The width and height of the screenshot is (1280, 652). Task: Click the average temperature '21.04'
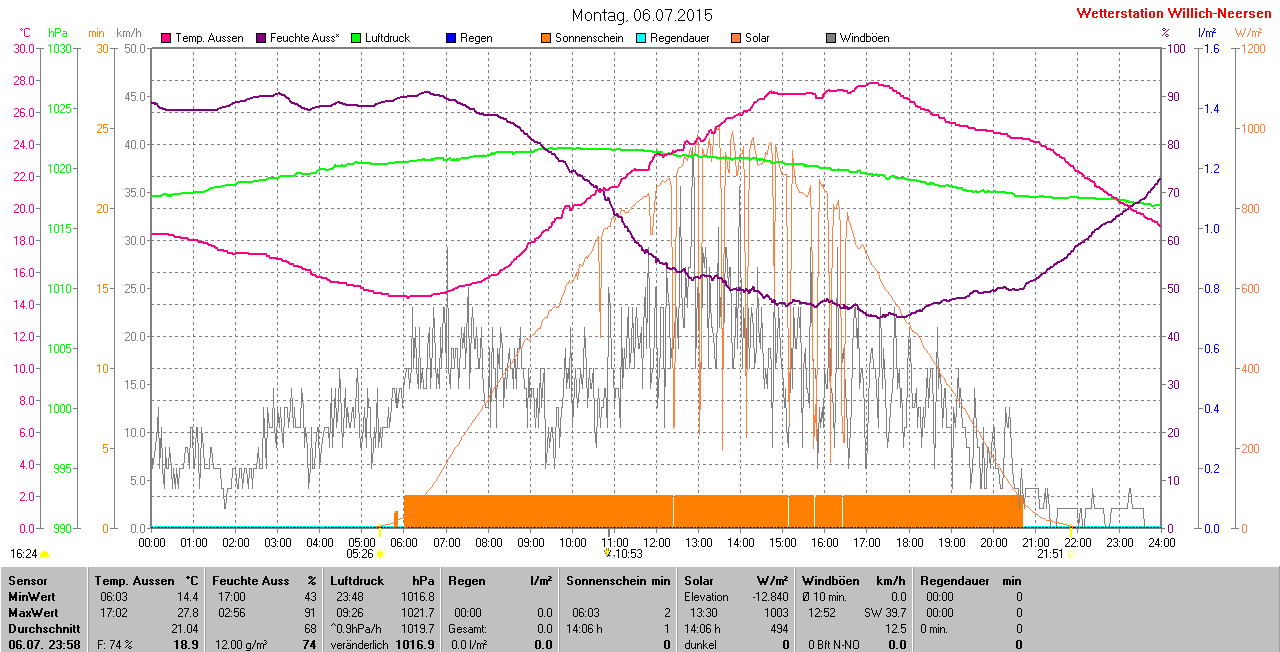coord(185,628)
